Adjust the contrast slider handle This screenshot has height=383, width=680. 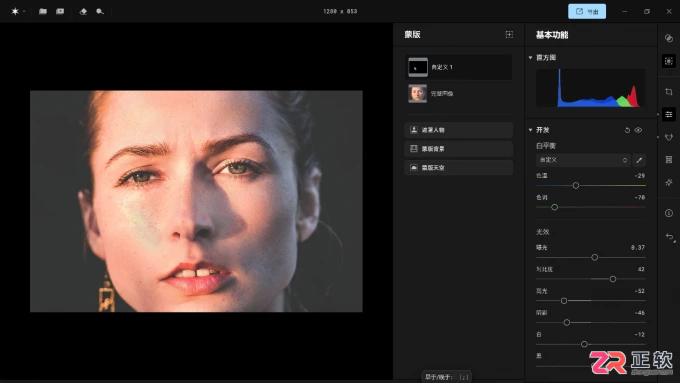(x=613, y=279)
